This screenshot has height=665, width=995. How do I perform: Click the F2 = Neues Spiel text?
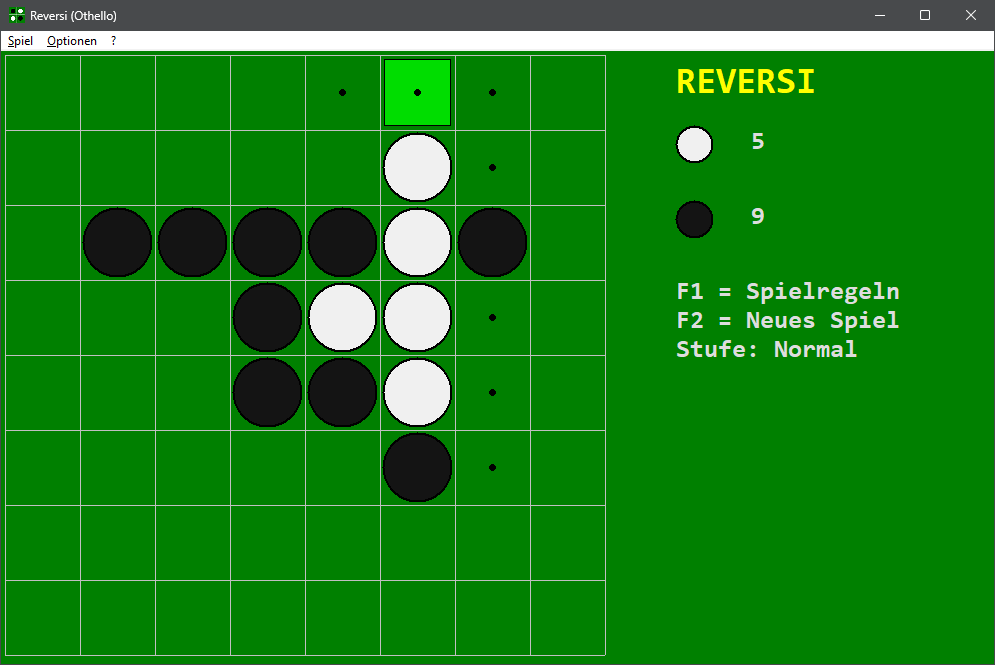coord(790,320)
